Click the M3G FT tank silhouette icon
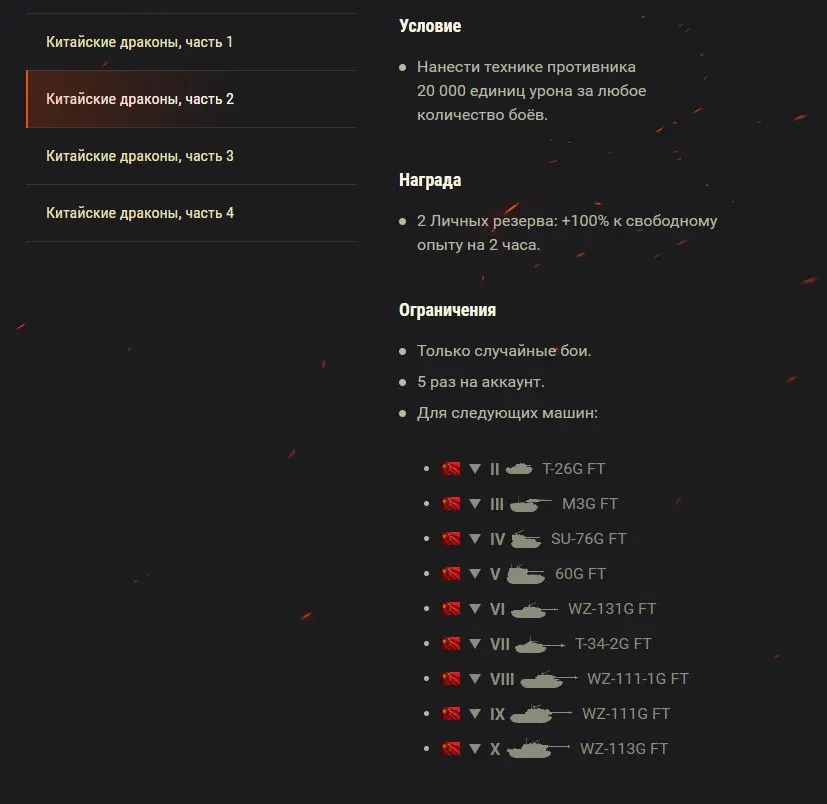The image size is (827, 804). coord(531,504)
